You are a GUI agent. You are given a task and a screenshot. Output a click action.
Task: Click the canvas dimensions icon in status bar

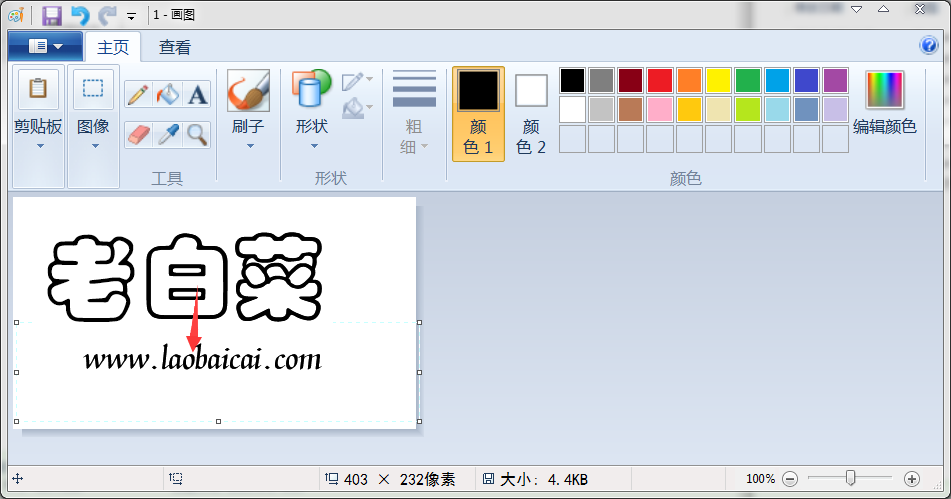click(x=331, y=478)
